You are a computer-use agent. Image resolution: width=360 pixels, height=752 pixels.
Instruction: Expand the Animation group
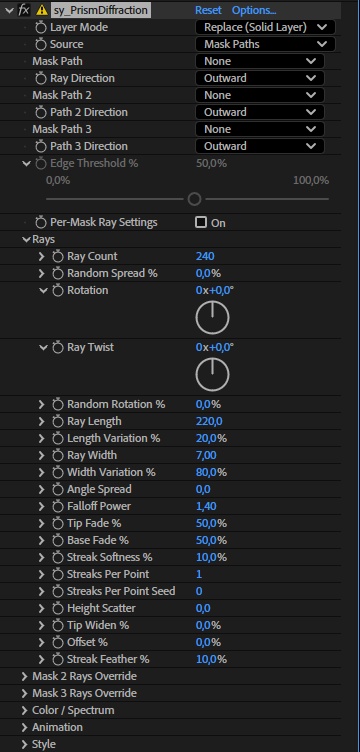tap(24, 728)
